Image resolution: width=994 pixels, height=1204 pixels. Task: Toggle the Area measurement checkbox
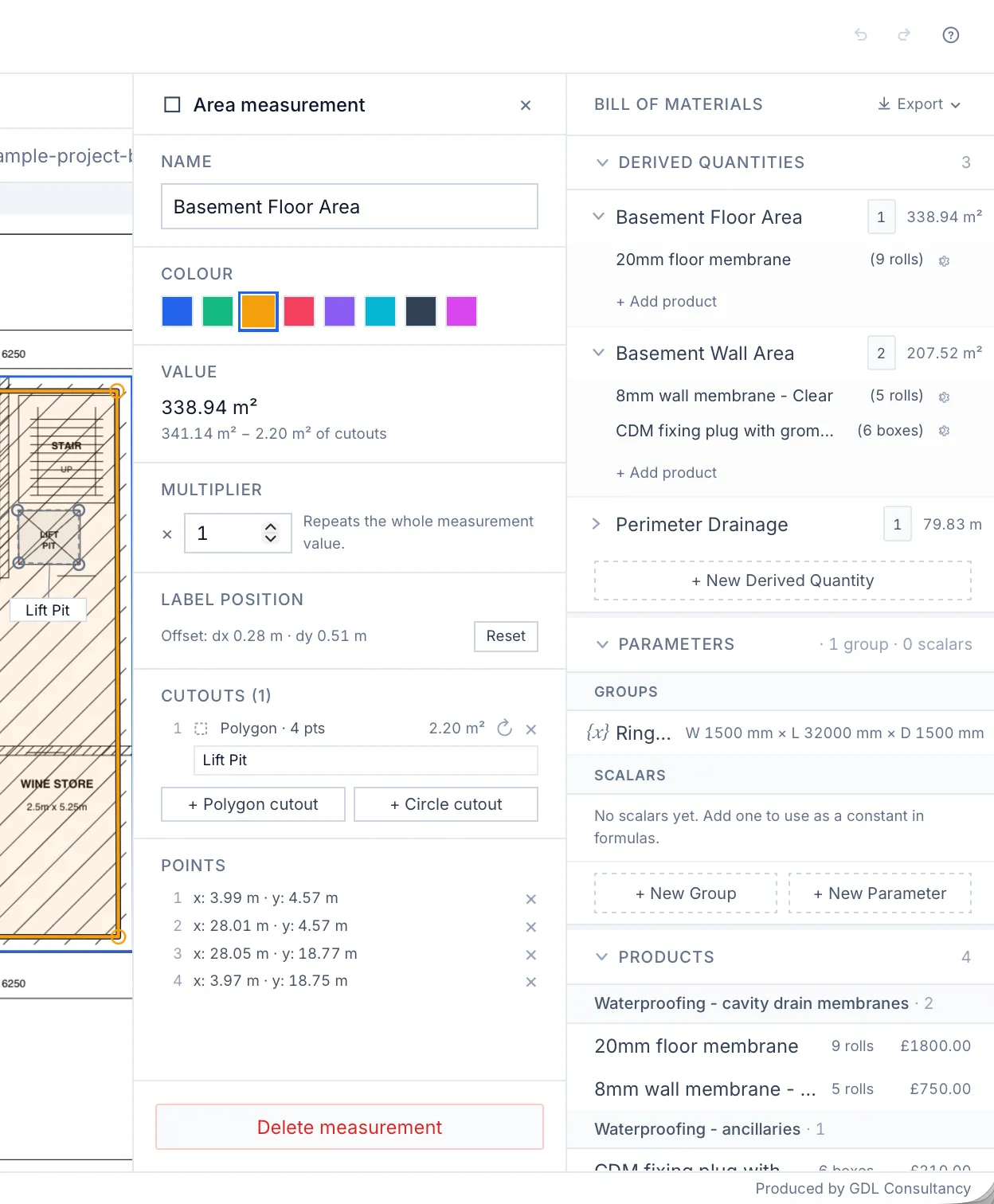tap(172, 105)
